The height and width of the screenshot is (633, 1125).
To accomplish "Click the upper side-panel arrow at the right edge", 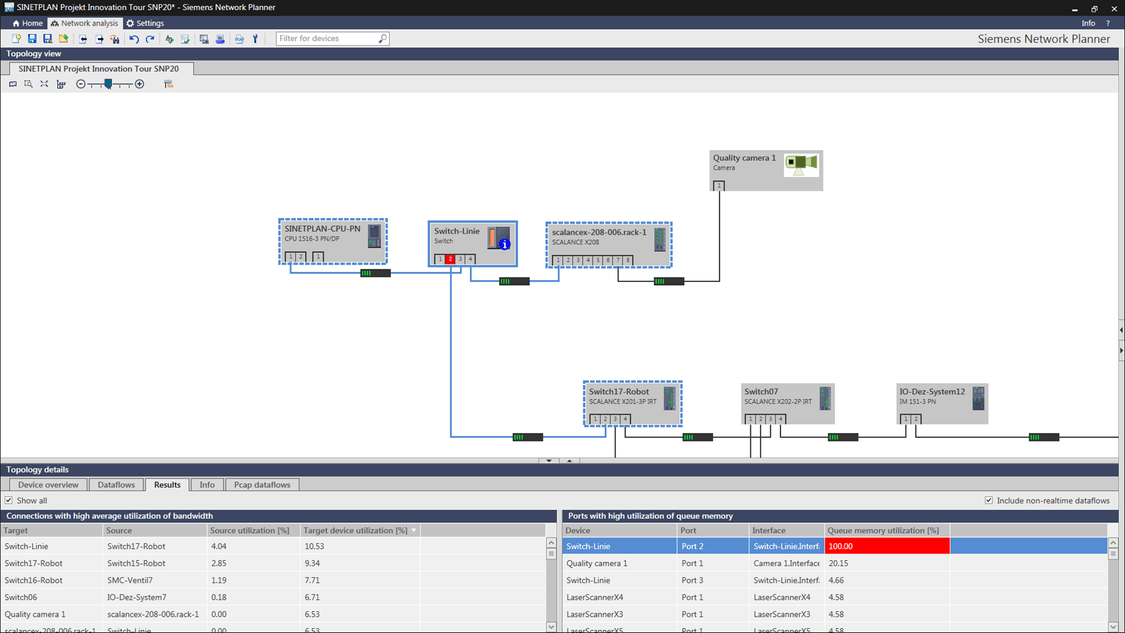I will coord(1121,330).
